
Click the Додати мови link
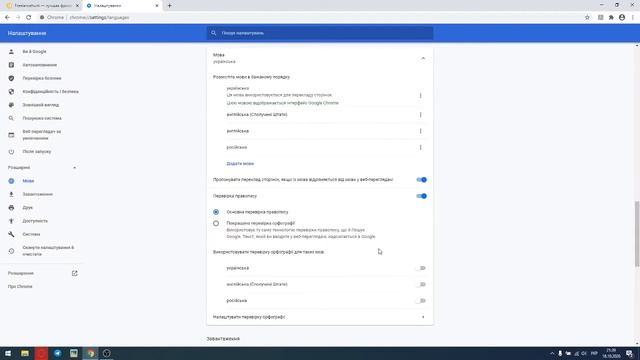[240, 164]
